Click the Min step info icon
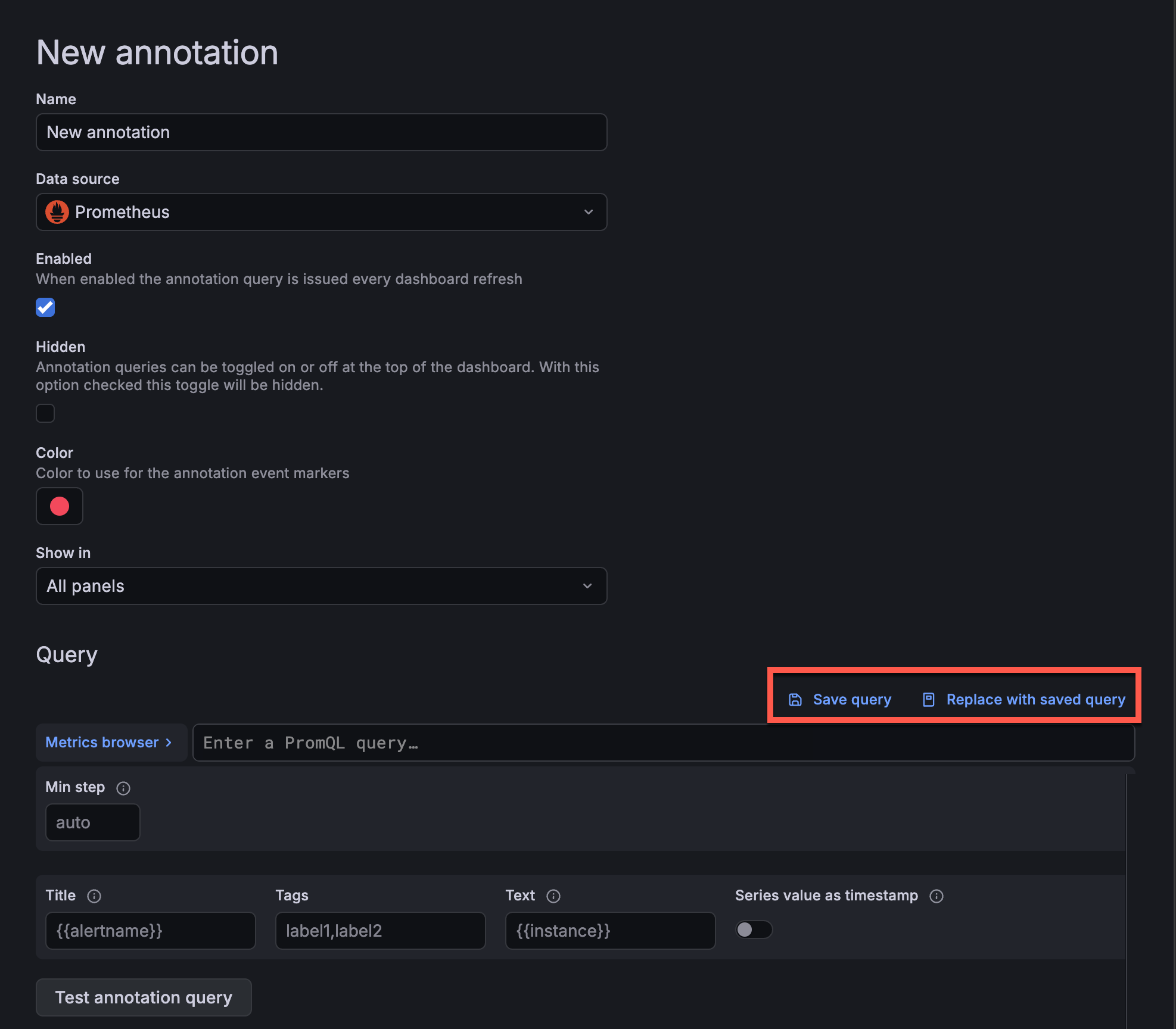 (x=123, y=788)
